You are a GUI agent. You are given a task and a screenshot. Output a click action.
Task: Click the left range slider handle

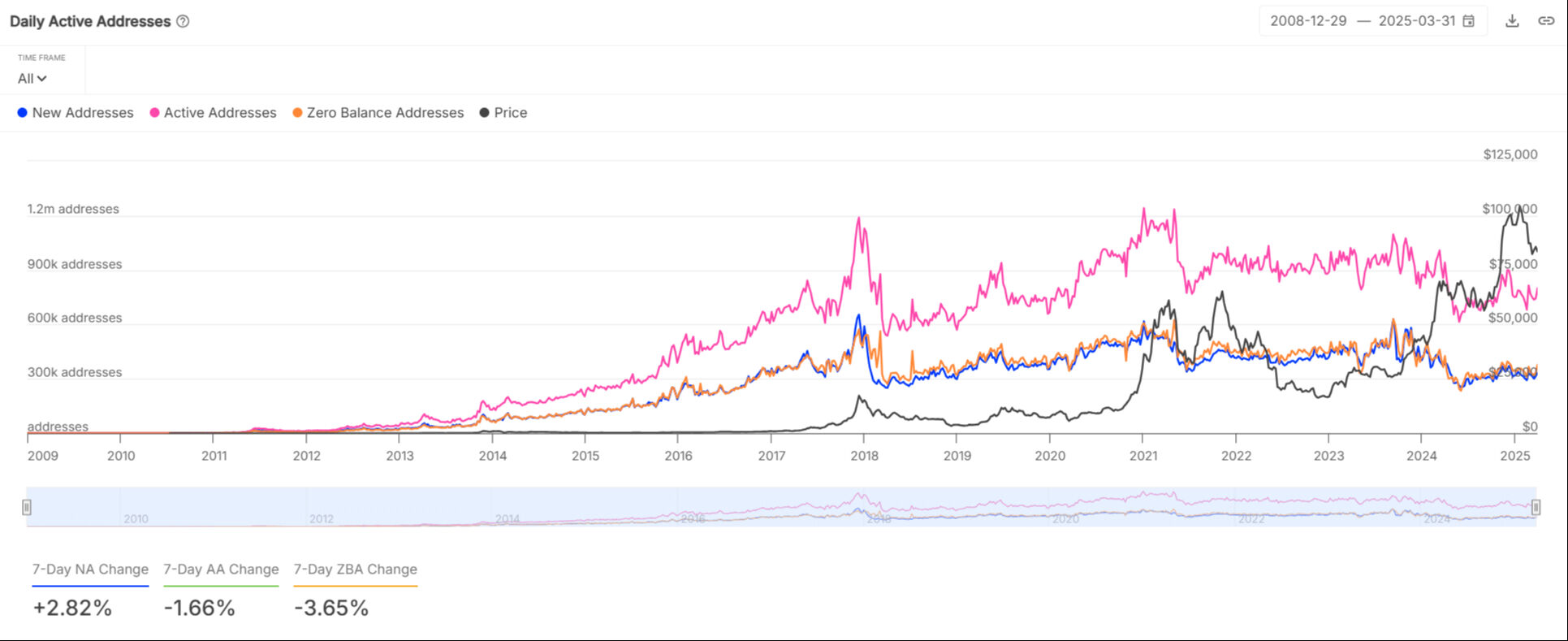(27, 507)
